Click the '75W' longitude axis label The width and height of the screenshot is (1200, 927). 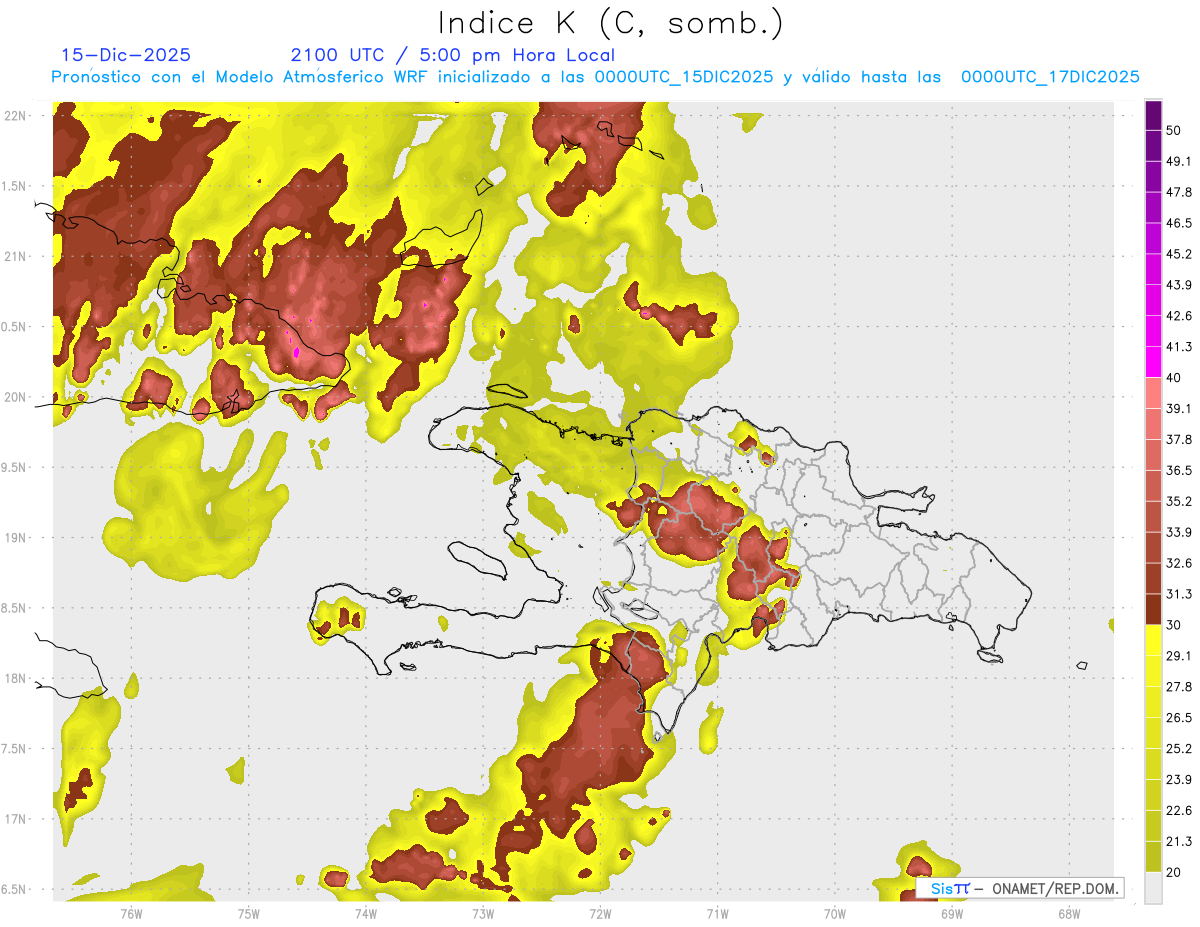[x=249, y=914]
